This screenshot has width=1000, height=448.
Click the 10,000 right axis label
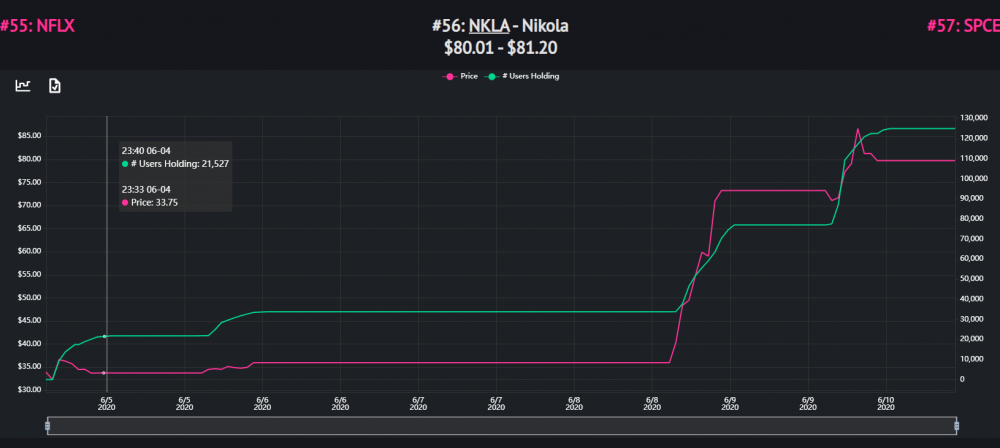[x=971, y=359]
